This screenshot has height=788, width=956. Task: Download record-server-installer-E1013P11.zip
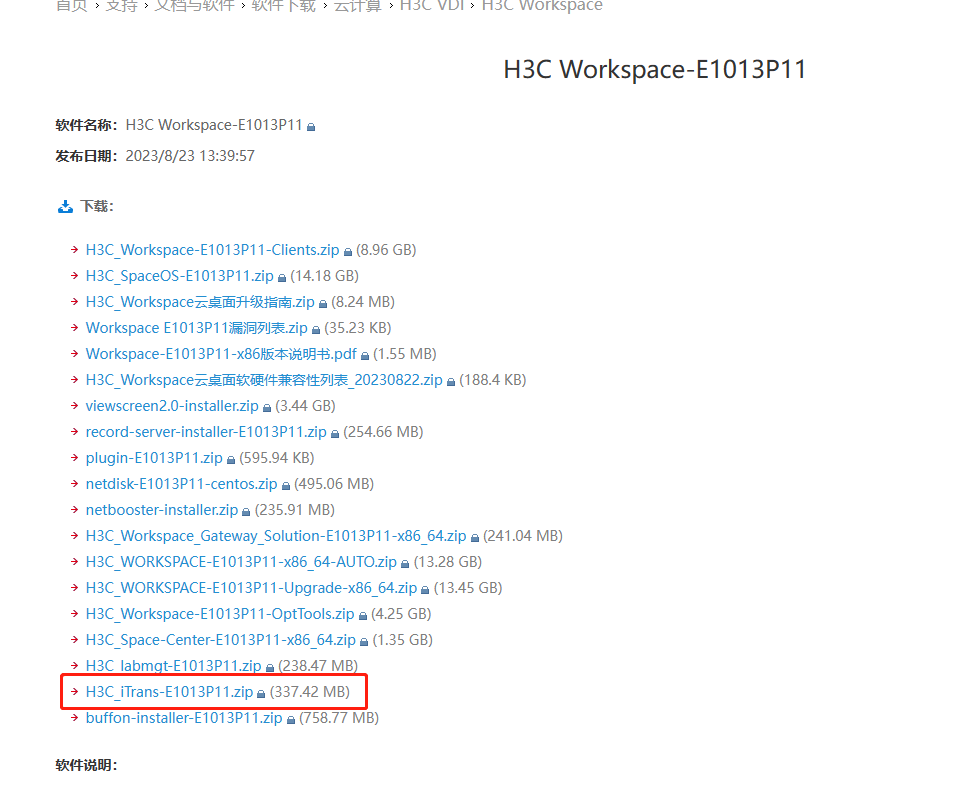[x=206, y=432]
